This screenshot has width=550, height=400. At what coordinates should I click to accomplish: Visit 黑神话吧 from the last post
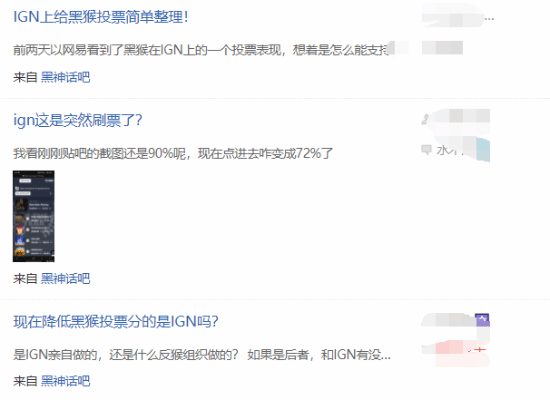(x=65, y=381)
